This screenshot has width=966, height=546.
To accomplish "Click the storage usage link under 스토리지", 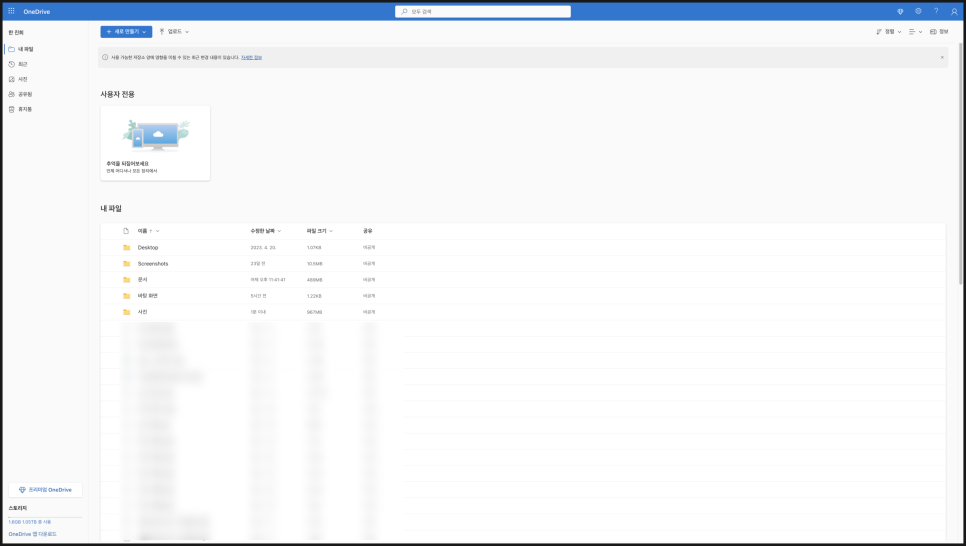I will click(30, 522).
